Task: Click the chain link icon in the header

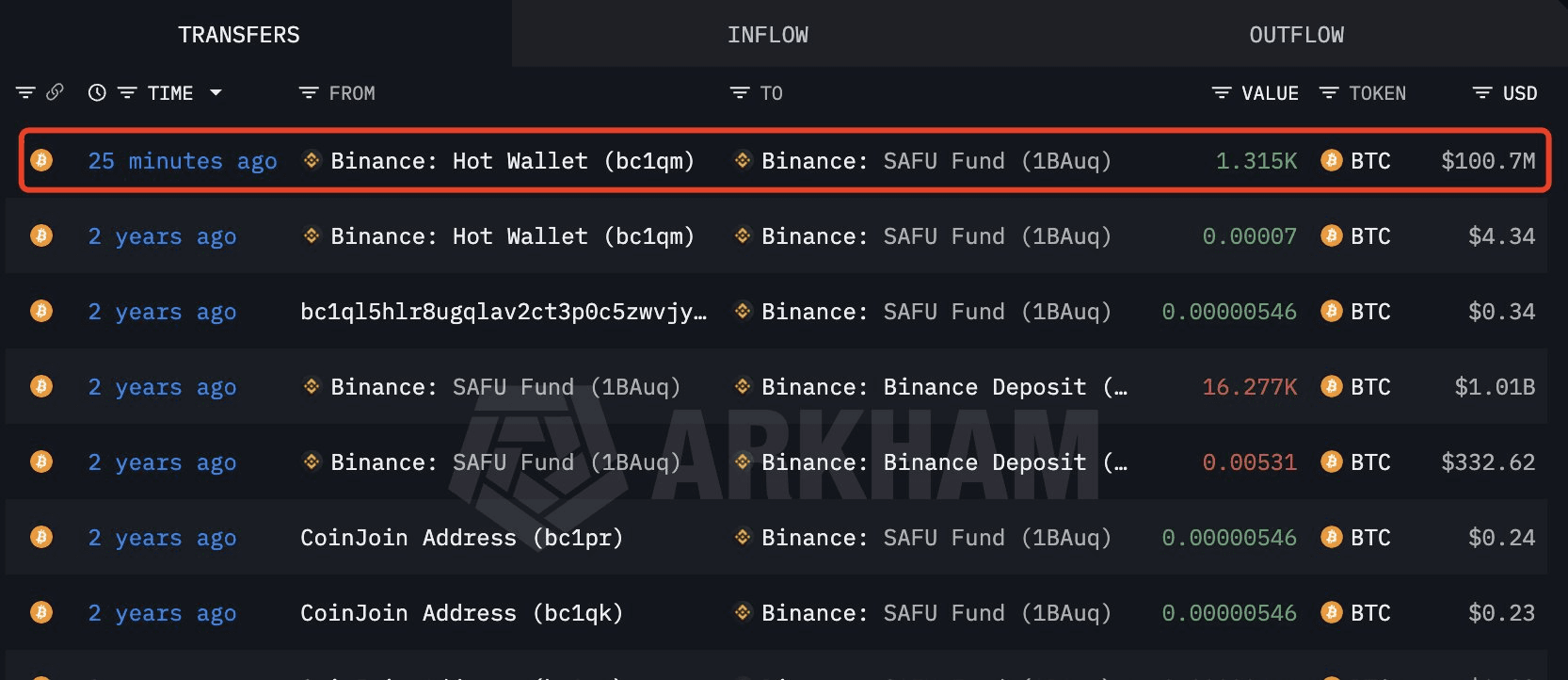Action: 55,92
